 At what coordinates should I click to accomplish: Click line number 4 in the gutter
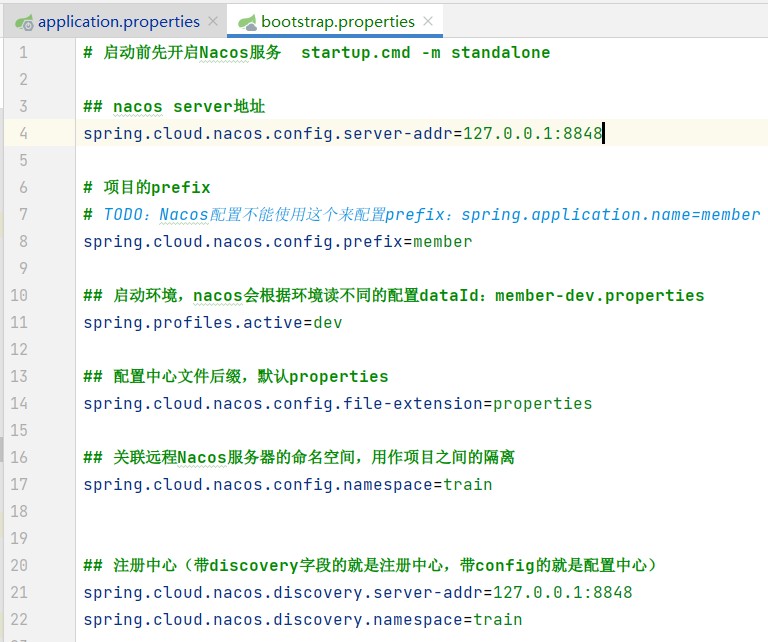[23, 133]
